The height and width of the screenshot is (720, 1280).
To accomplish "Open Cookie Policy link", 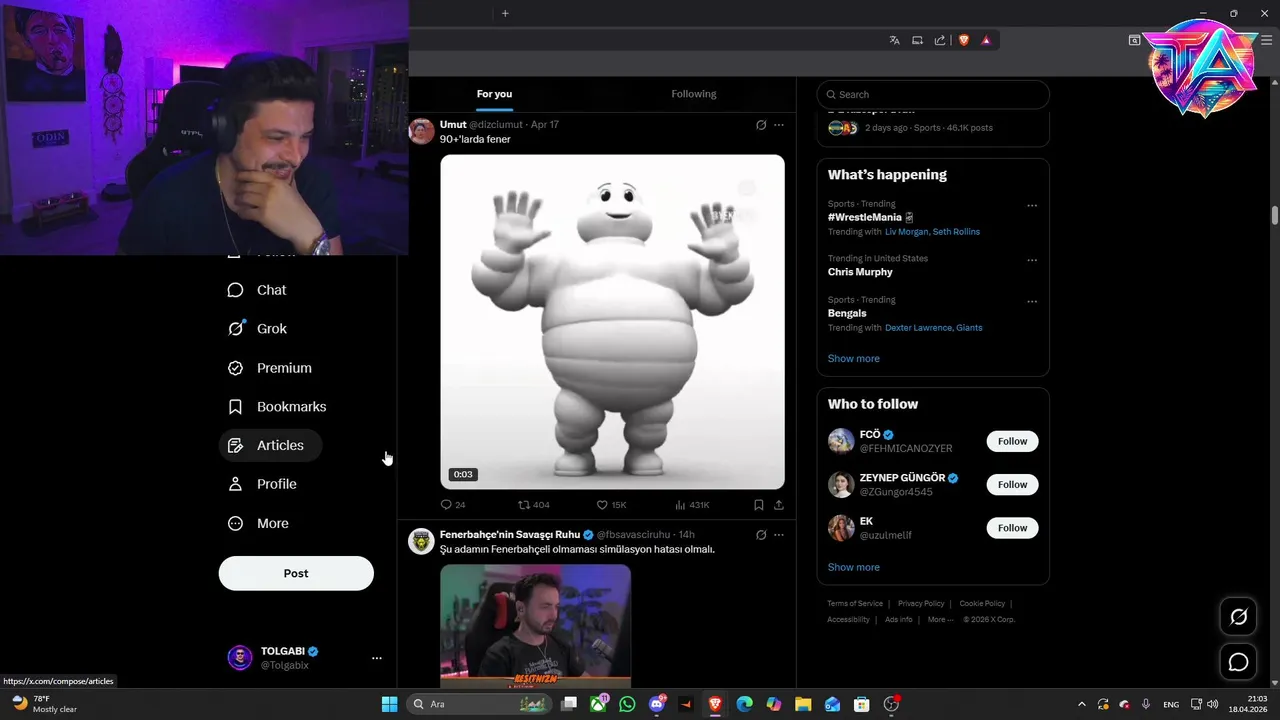I will (982, 604).
